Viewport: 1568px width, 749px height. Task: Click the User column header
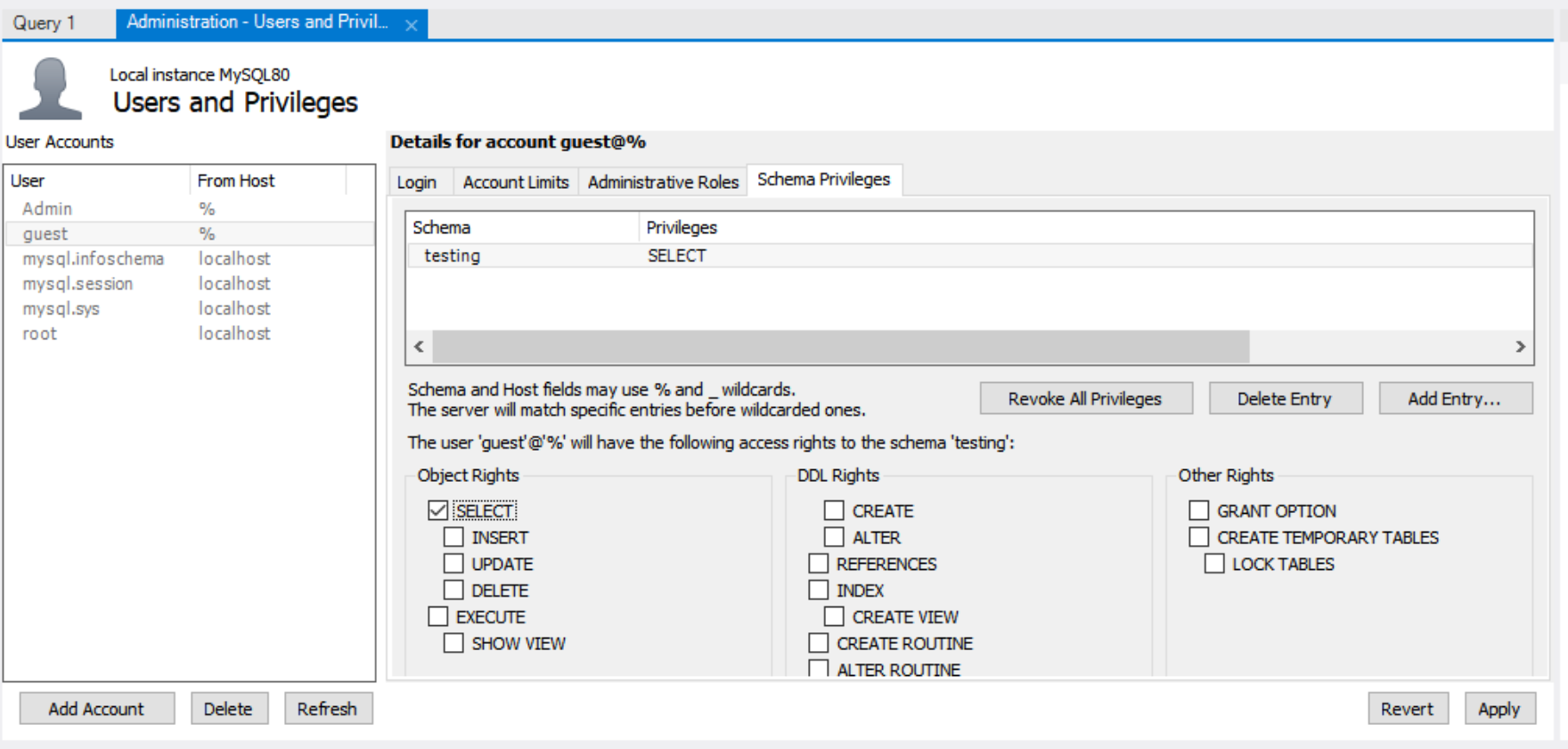[x=97, y=181]
